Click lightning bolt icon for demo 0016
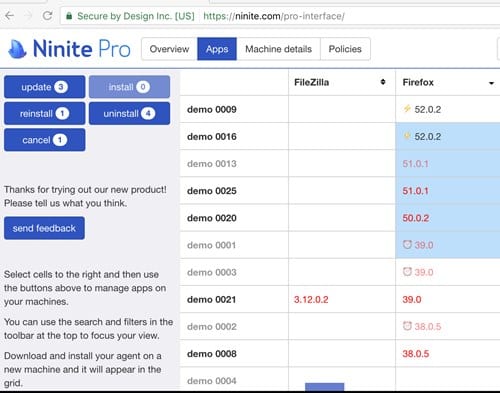 pos(407,136)
